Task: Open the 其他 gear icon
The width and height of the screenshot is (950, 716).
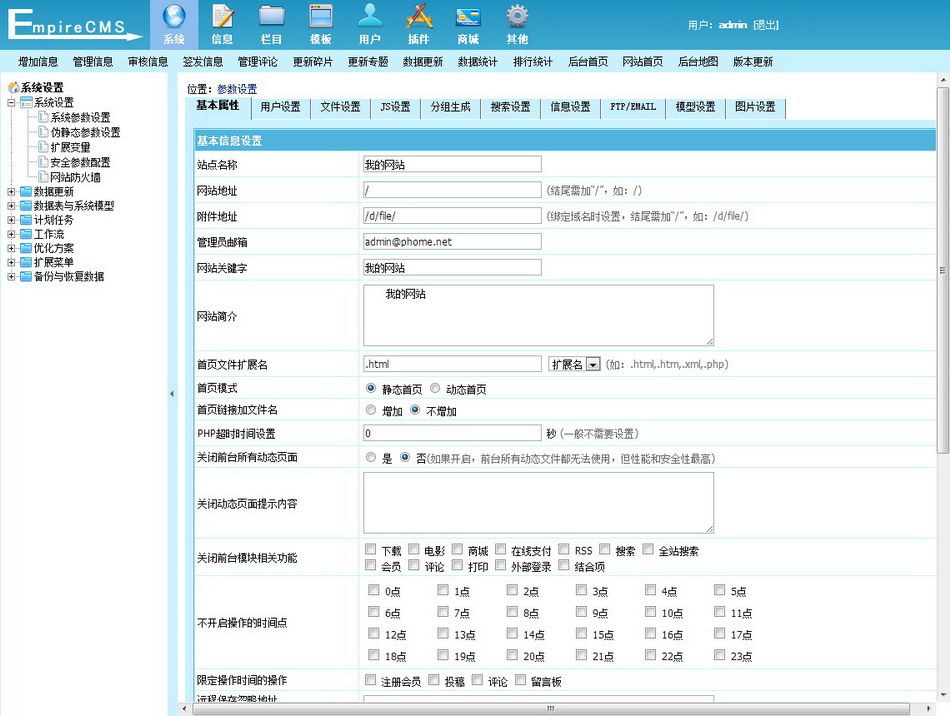Action: point(517,16)
